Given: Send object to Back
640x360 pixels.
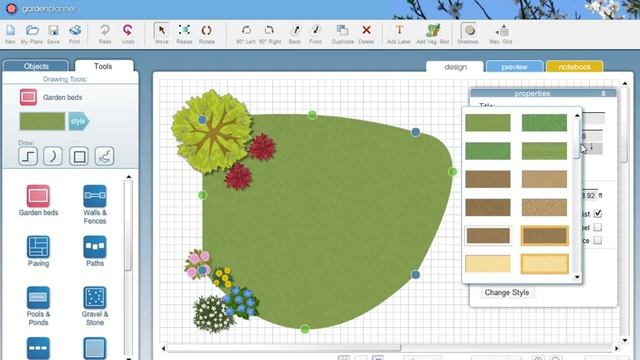Looking at the screenshot, I should 295,34.
